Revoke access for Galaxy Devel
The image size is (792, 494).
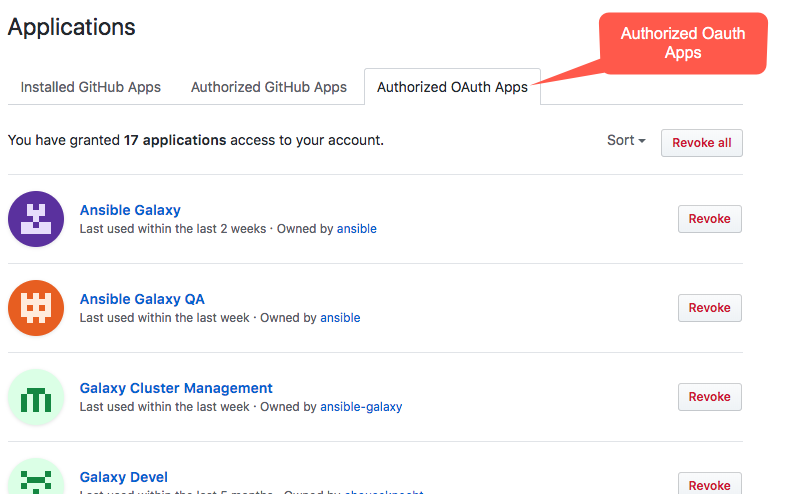(x=710, y=484)
